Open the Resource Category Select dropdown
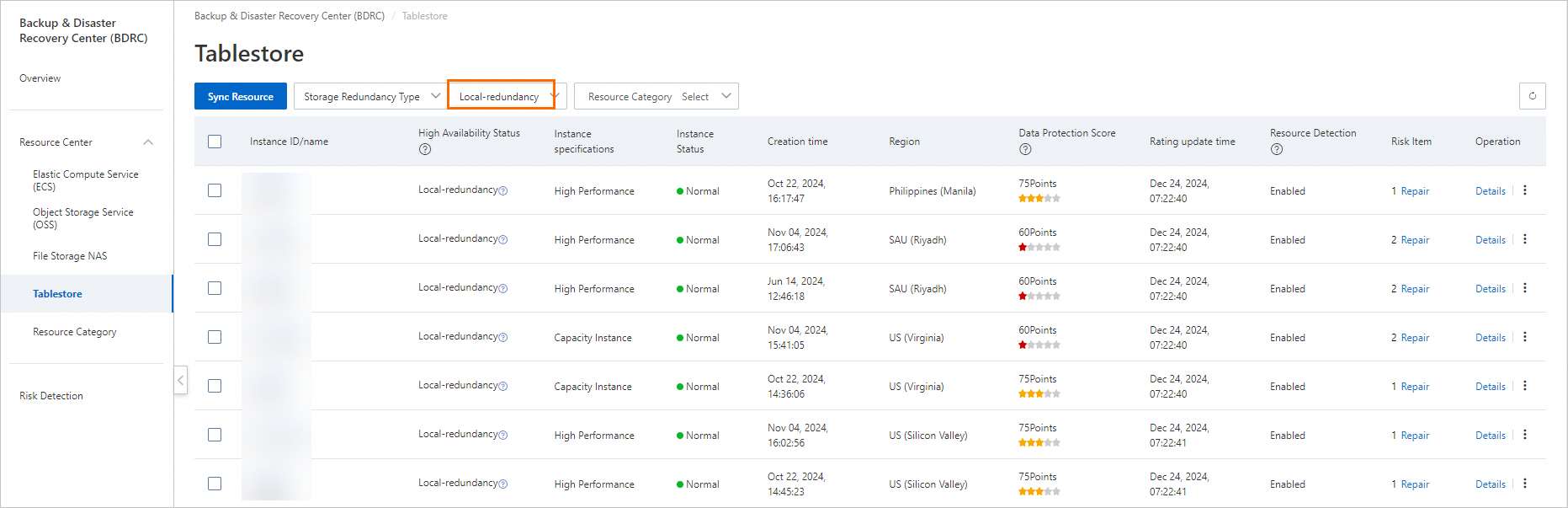The image size is (1568, 508). tap(656, 96)
